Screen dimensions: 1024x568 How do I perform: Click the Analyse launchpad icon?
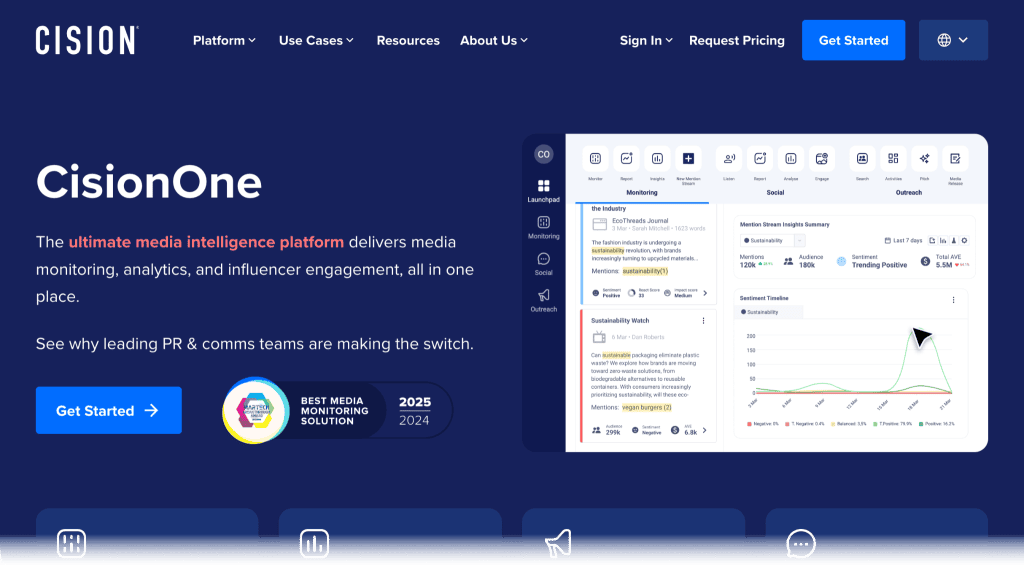(791, 159)
